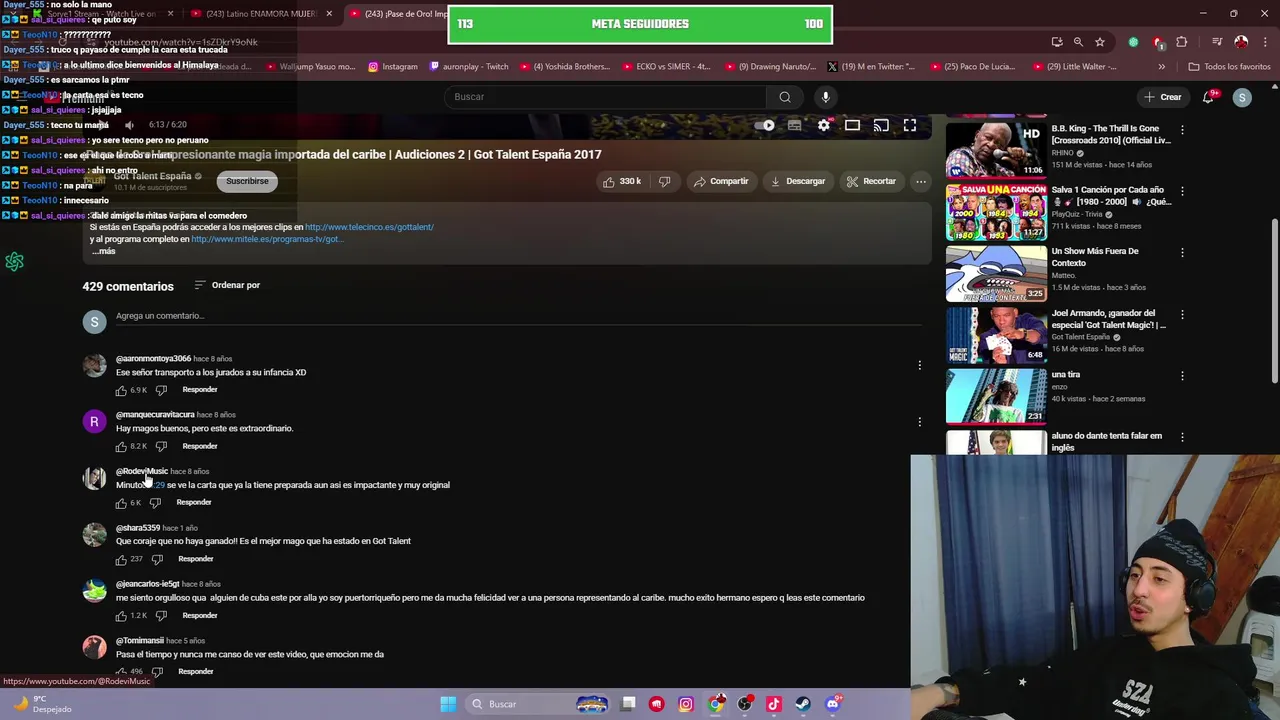Activate voice search microphone icon
The height and width of the screenshot is (720, 1280).
(825, 97)
